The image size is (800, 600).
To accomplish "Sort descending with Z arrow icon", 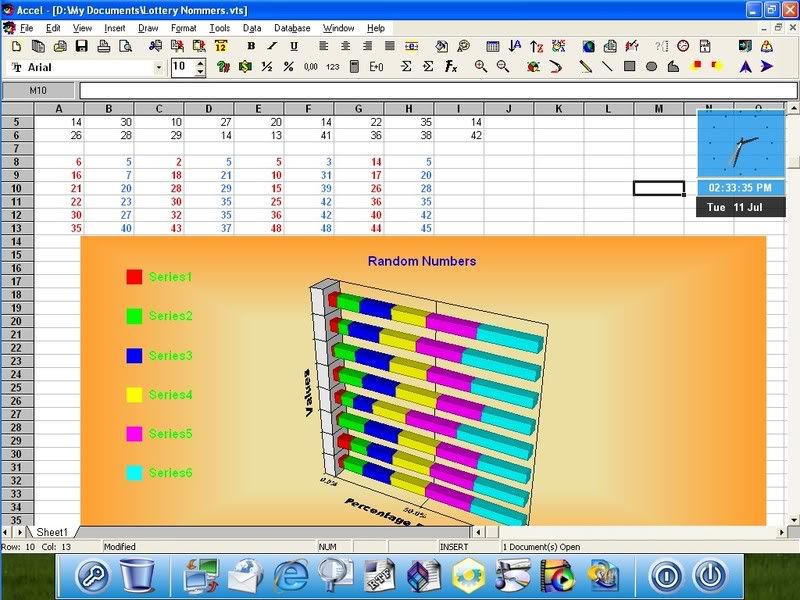I will 536,46.
